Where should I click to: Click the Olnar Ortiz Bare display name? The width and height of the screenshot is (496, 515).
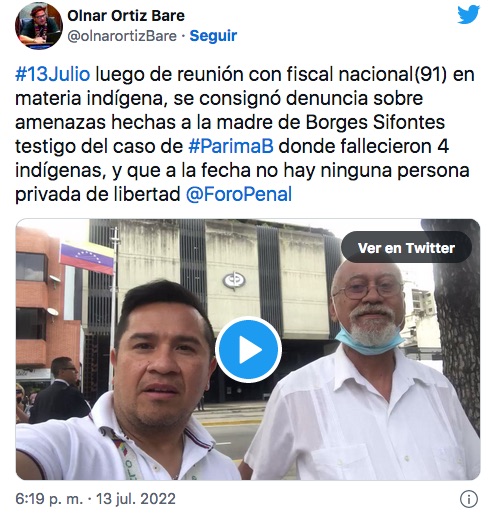126,16
